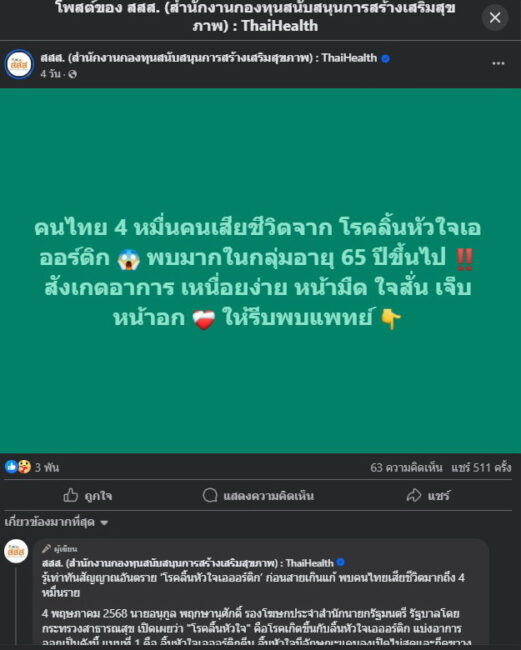View the 3 พัน reactions count

[x=47, y=468]
